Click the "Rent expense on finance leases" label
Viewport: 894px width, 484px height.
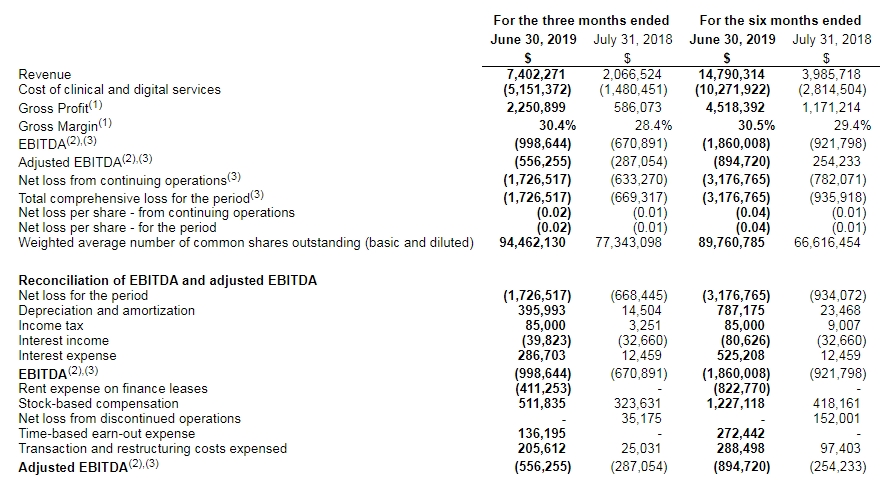tap(113, 388)
